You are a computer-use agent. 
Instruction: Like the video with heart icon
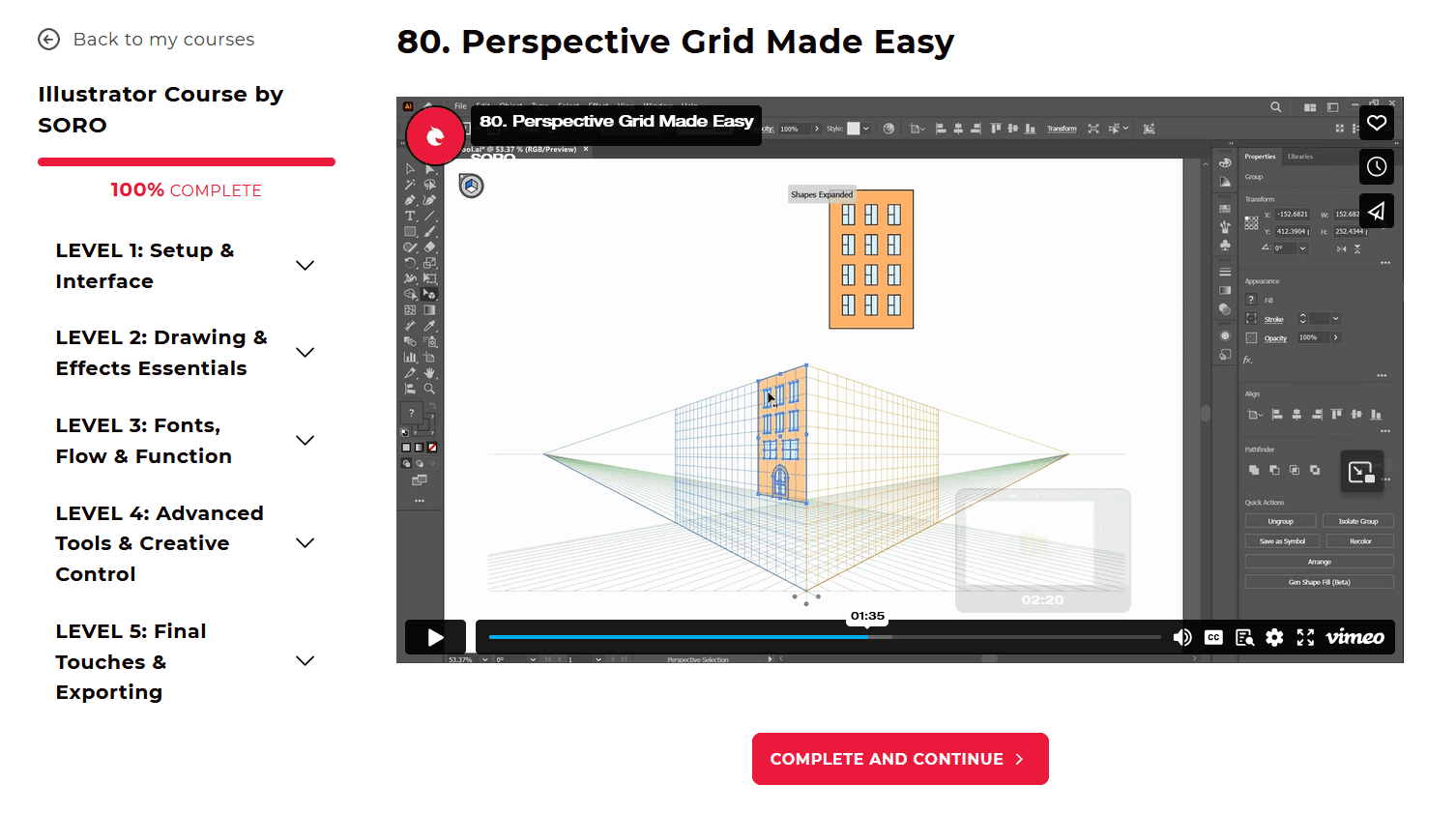(1377, 123)
